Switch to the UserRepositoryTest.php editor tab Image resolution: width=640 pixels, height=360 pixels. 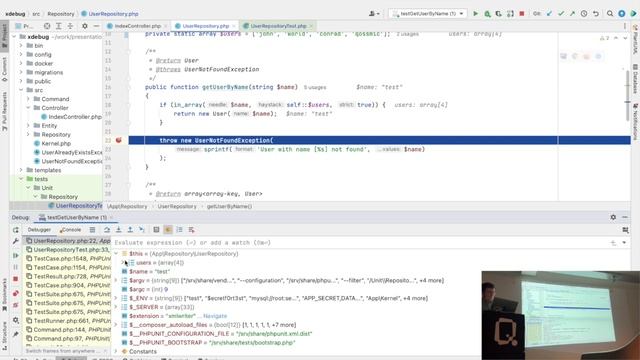click(x=278, y=26)
